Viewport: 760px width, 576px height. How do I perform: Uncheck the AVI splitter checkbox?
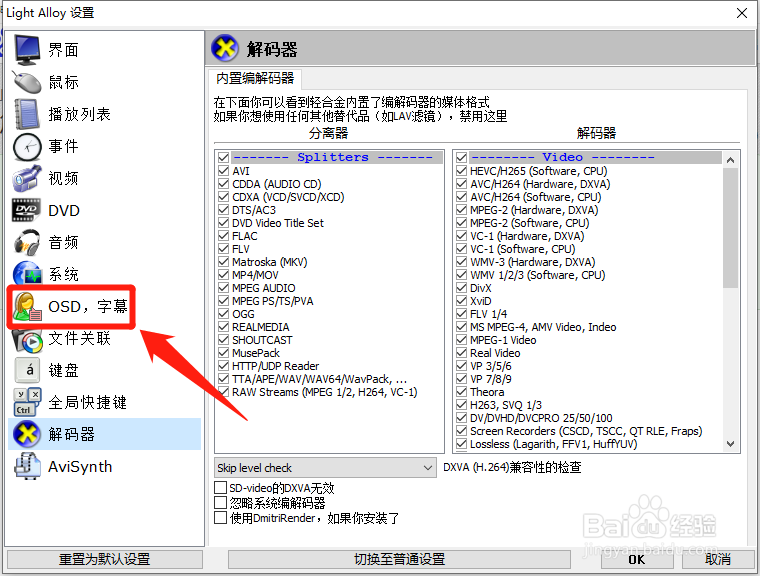click(x=223, y=171)
